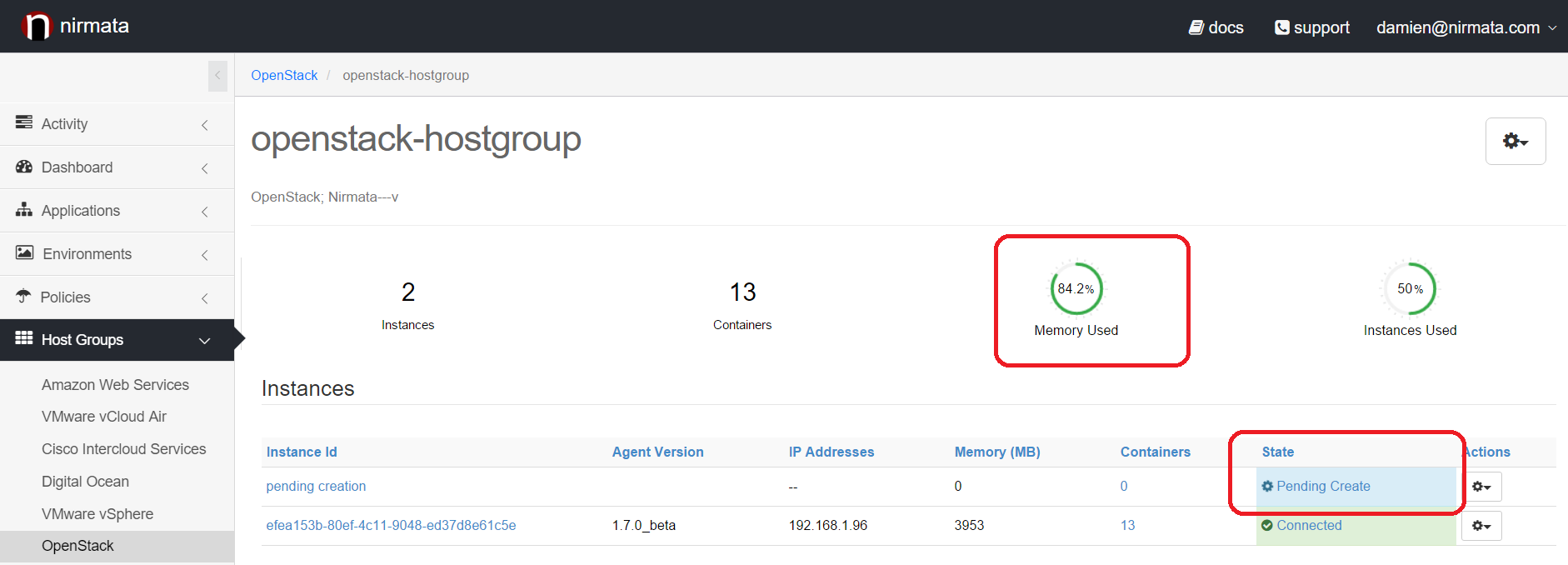Click the 1.7.0_beta agent version cell
Screen dimensions: 1568x565
point(644,525)
